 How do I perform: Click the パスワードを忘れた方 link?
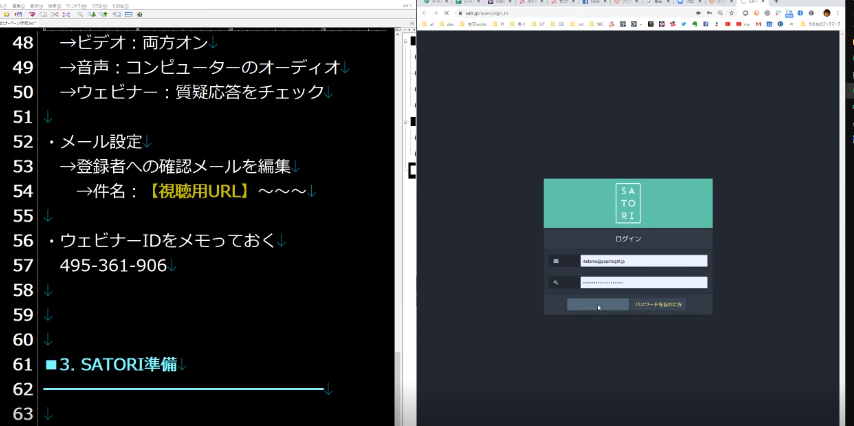(x=658, y=304)
